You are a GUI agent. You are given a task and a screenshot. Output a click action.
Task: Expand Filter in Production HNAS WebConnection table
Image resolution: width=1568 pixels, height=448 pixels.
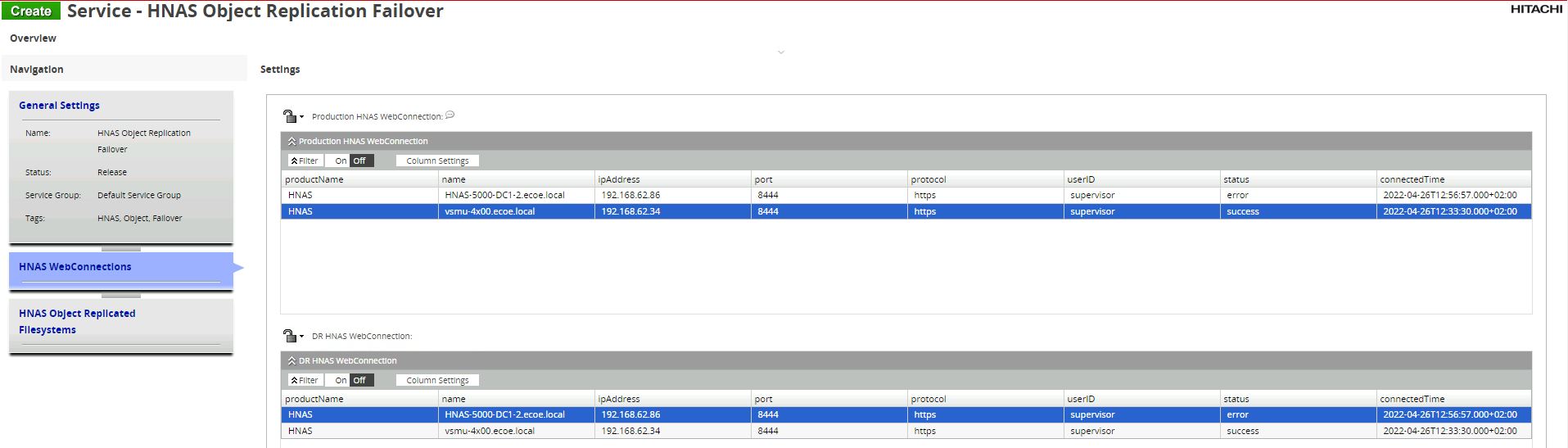(305, 161)
